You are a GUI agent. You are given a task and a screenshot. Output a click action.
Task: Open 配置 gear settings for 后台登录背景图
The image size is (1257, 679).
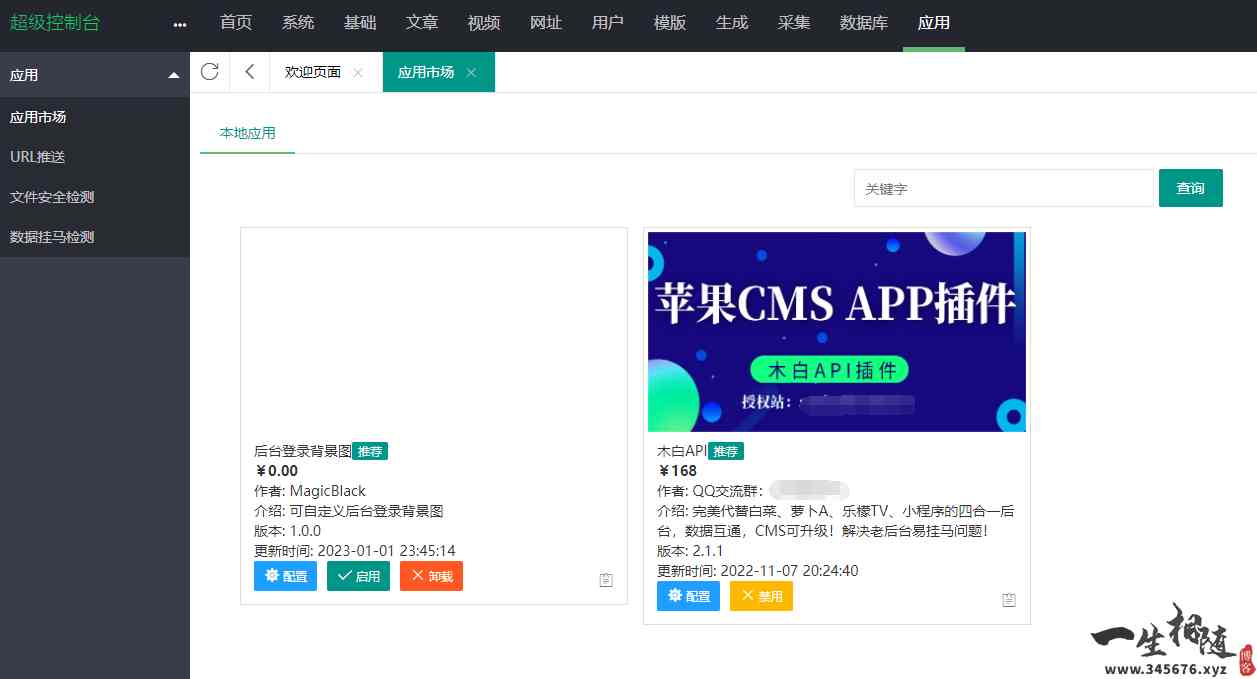pyautogui.click(x=285, y=575)
